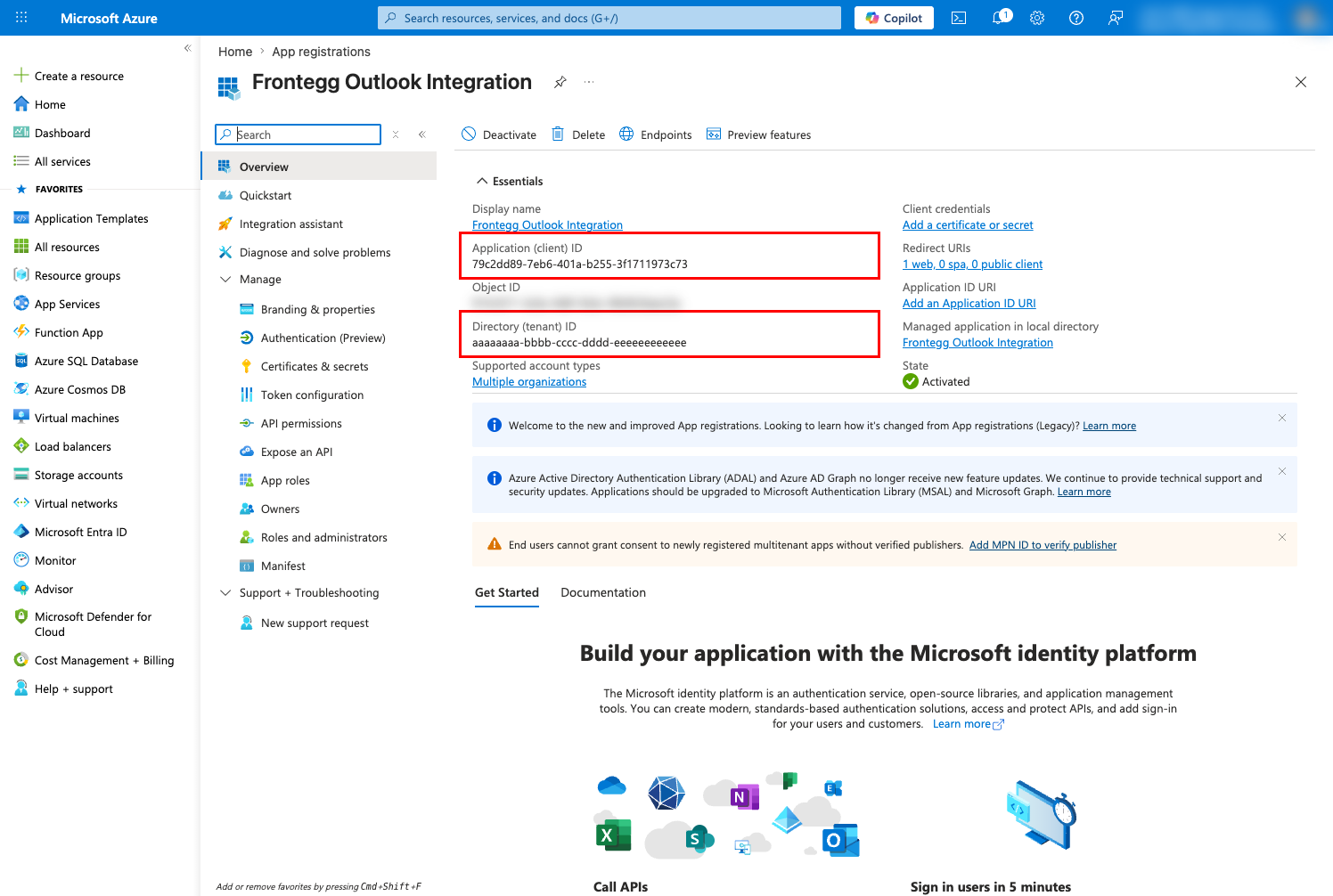Open the ellipsis more options by title
Viewport: 1333px width, 896px height.
[589, 82]
